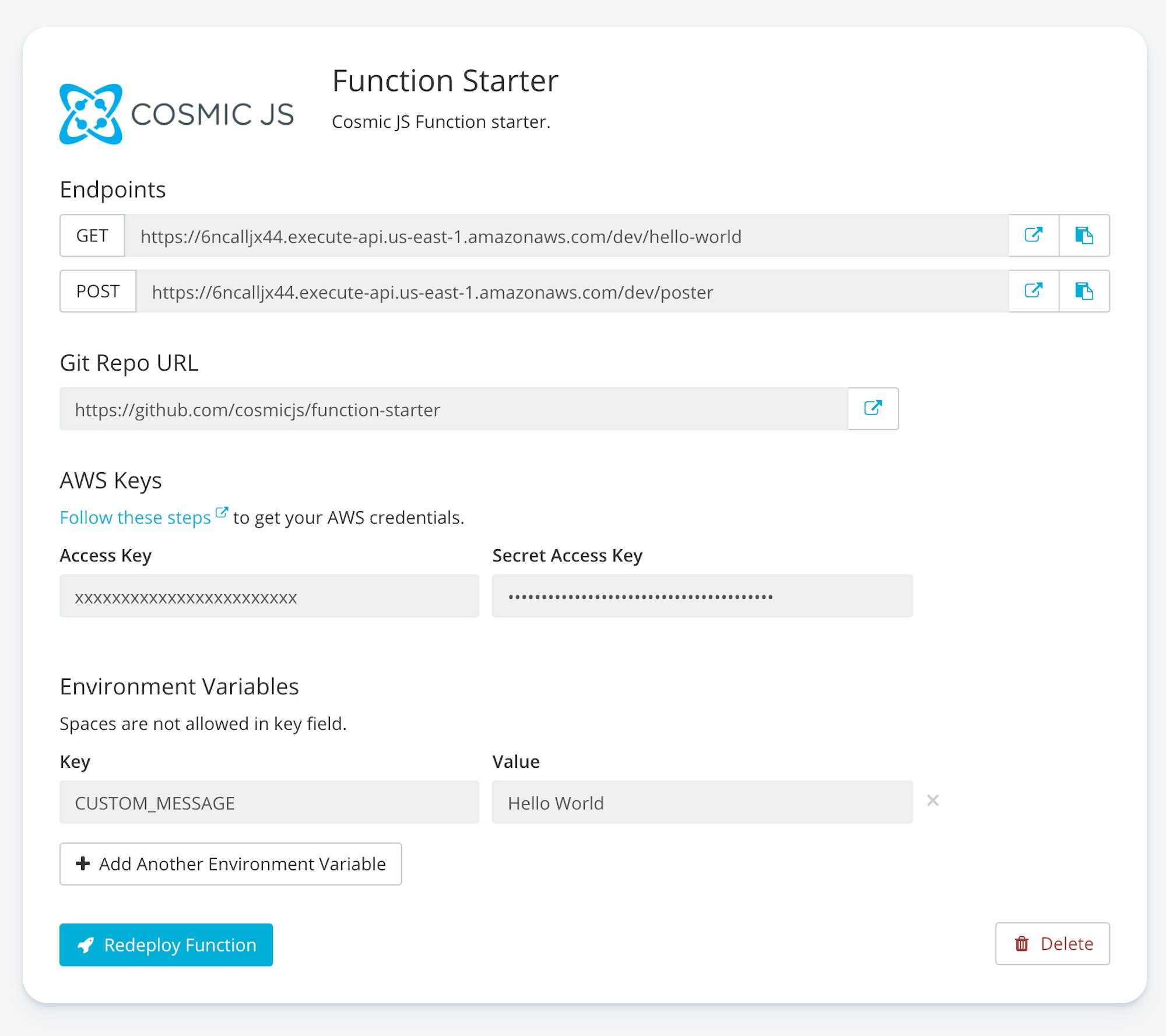
Task: Focus the Access Key input field
Action: (269, 596)
